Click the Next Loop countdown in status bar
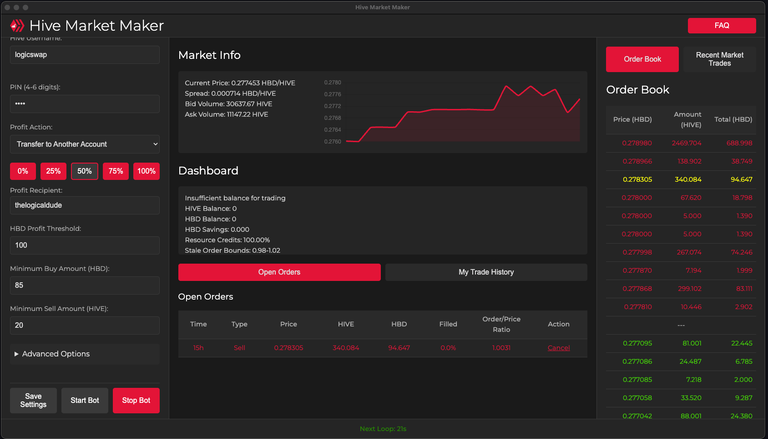Viewport: 768px width, 439px height. click(383, 429)
